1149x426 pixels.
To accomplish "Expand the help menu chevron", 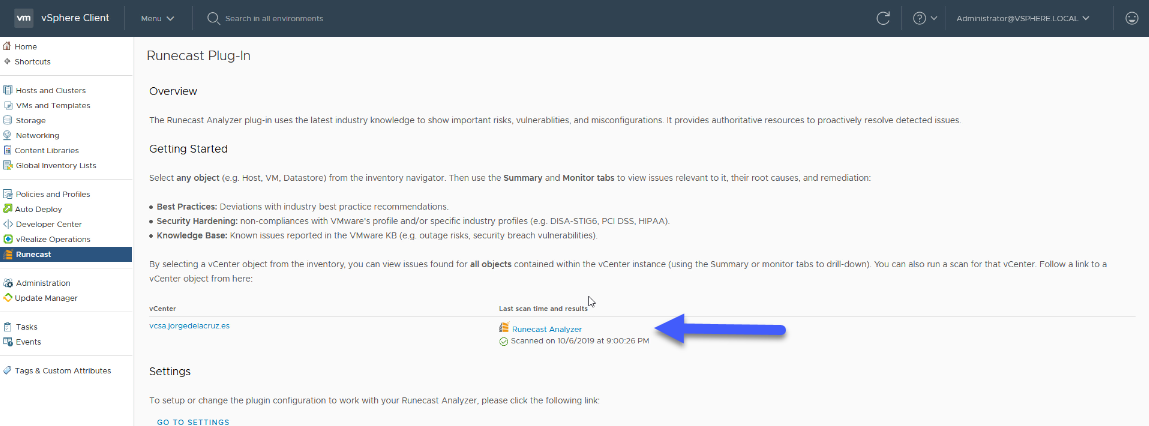I will pyautogui.click(x=934, y=18).
